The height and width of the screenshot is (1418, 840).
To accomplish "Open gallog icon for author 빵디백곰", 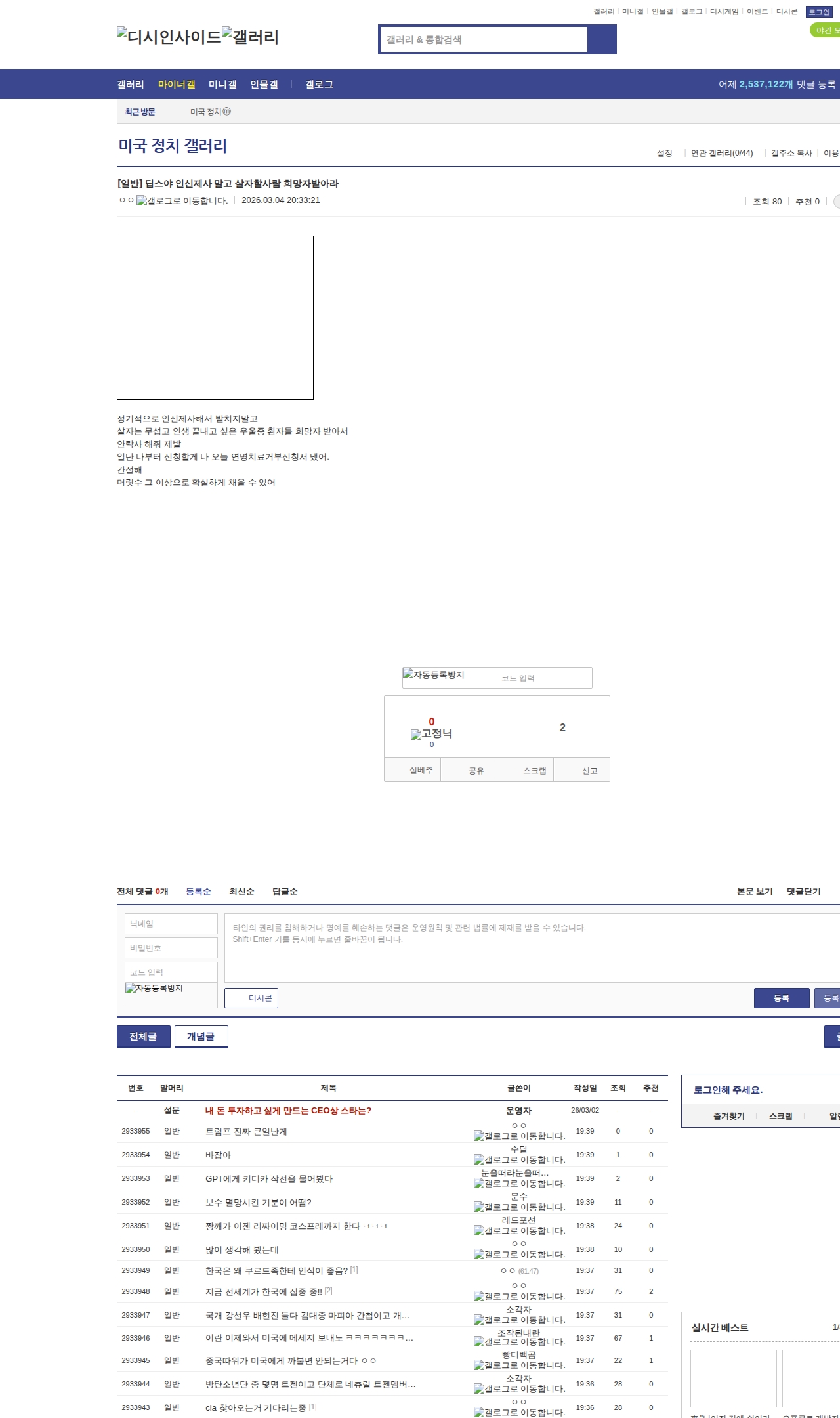I will 519,1365.
